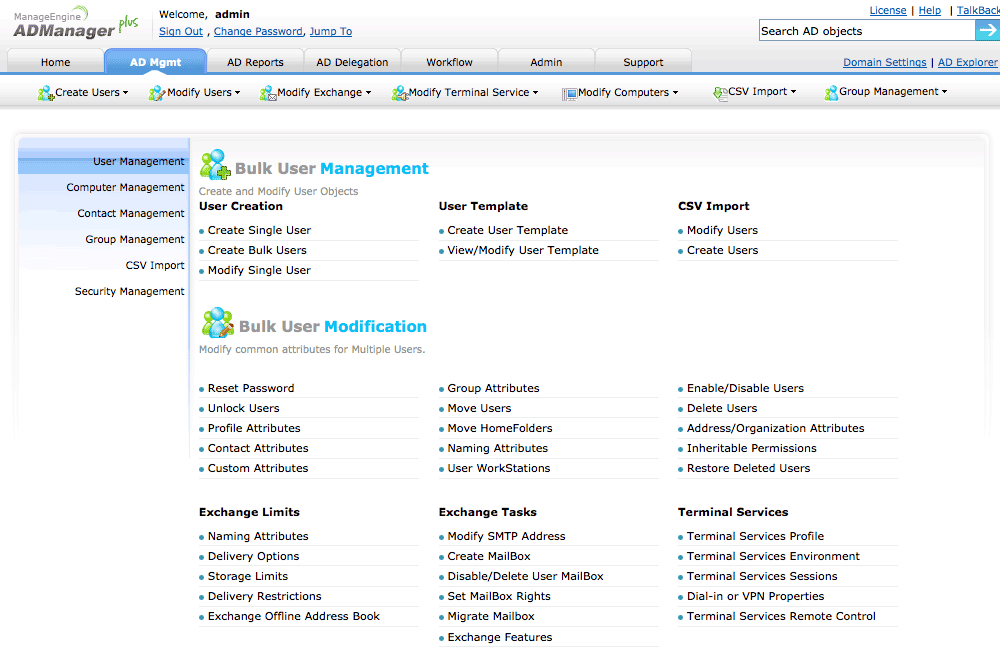Viewport: 1000px width, 648px height.
Task: Select Computer Management in the sidebar
Action: click(125, 187)
